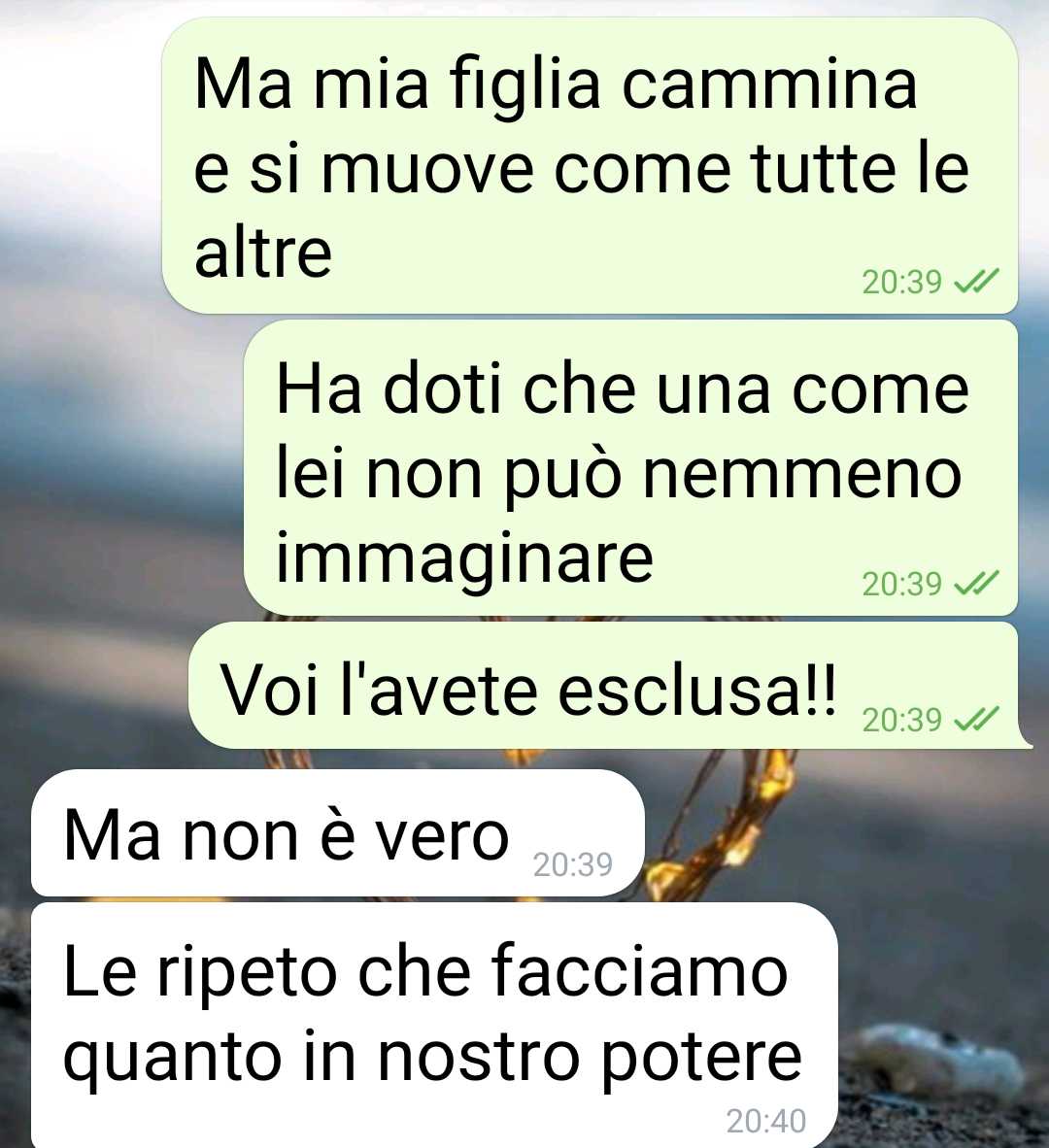Tap the 20:39 timestamp on the 'altre' message
This screenshot has height=1148, width=1049.
tap(902, 282)
